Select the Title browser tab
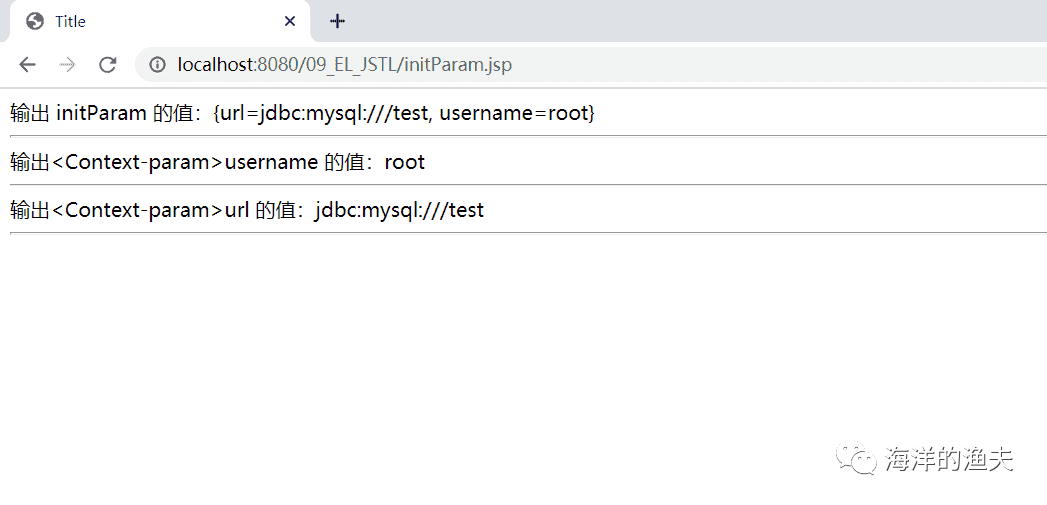Image resolution: width=1047 pixels, height=505 pixels. click(159, 21)
